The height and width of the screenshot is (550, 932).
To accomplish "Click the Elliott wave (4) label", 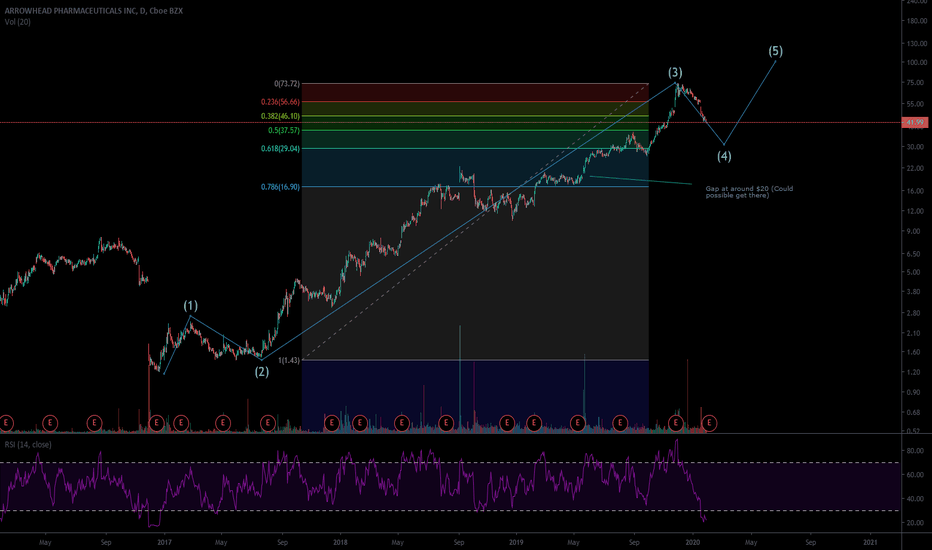I will (x=724, y=156).
